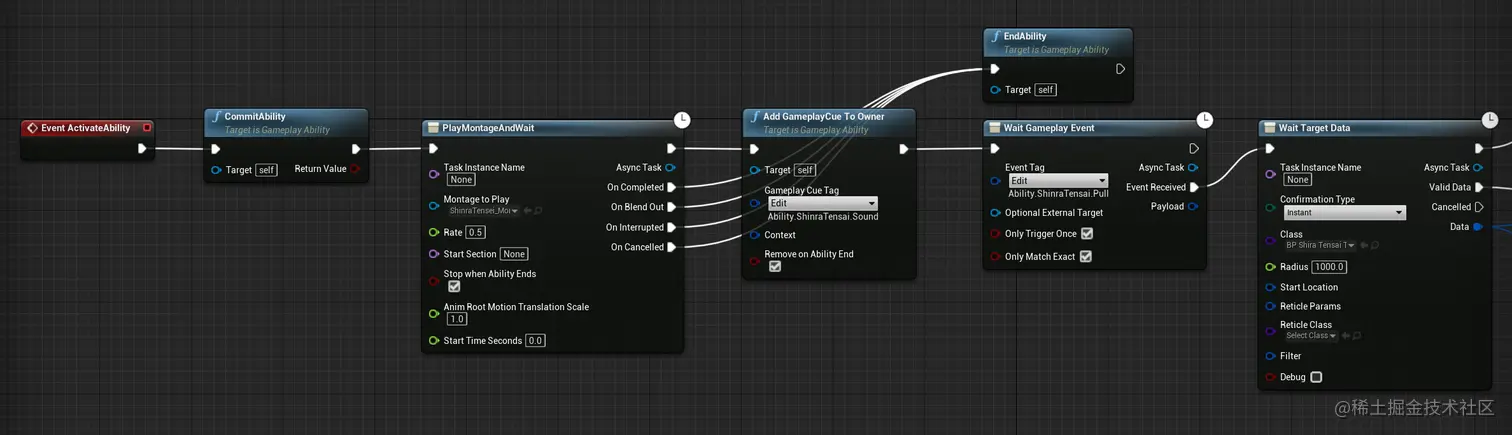Click the Reticle Params input pin
Screen dimensions: 1512x435
[1270, 306]
